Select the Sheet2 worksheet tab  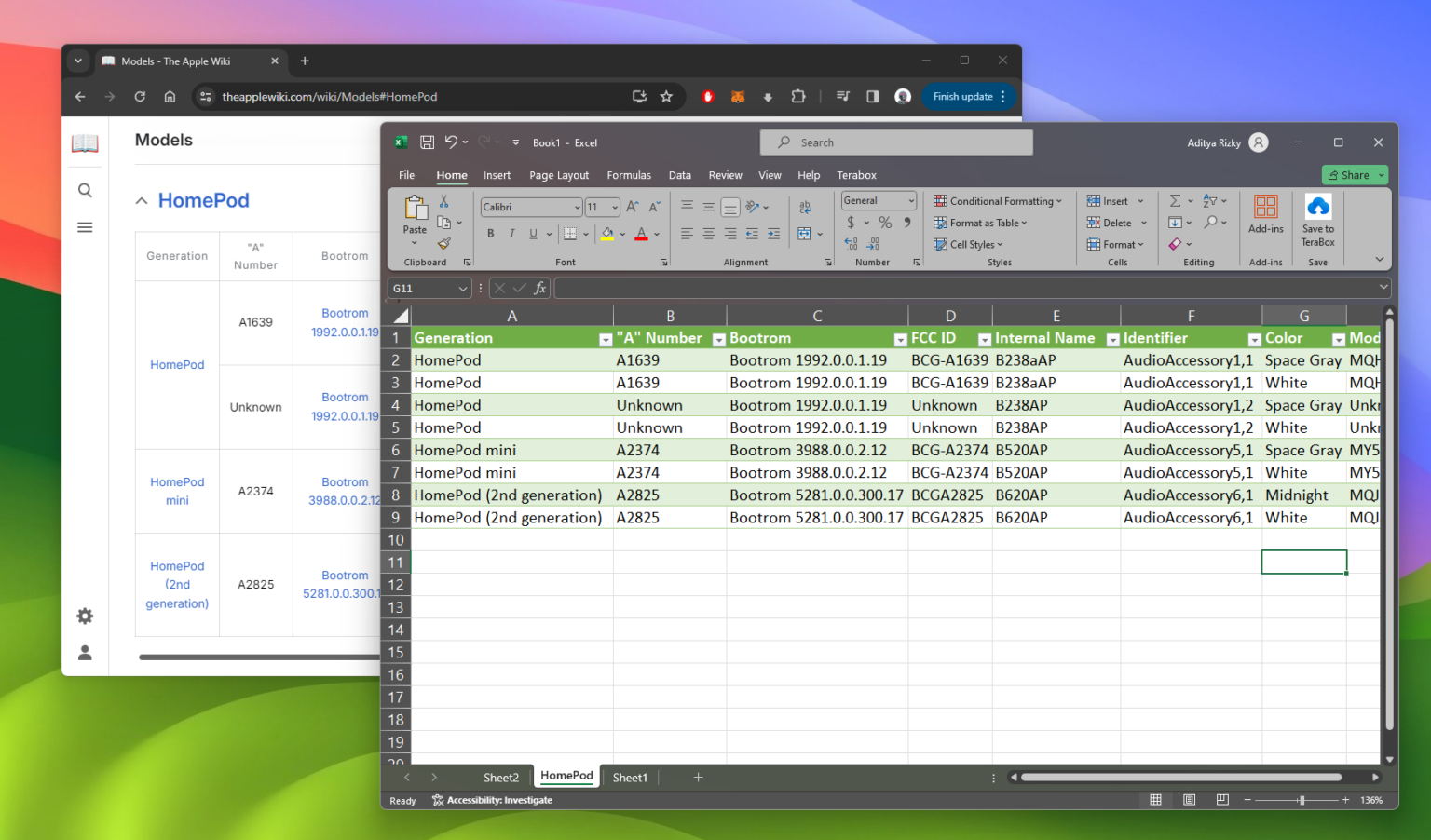500,777
